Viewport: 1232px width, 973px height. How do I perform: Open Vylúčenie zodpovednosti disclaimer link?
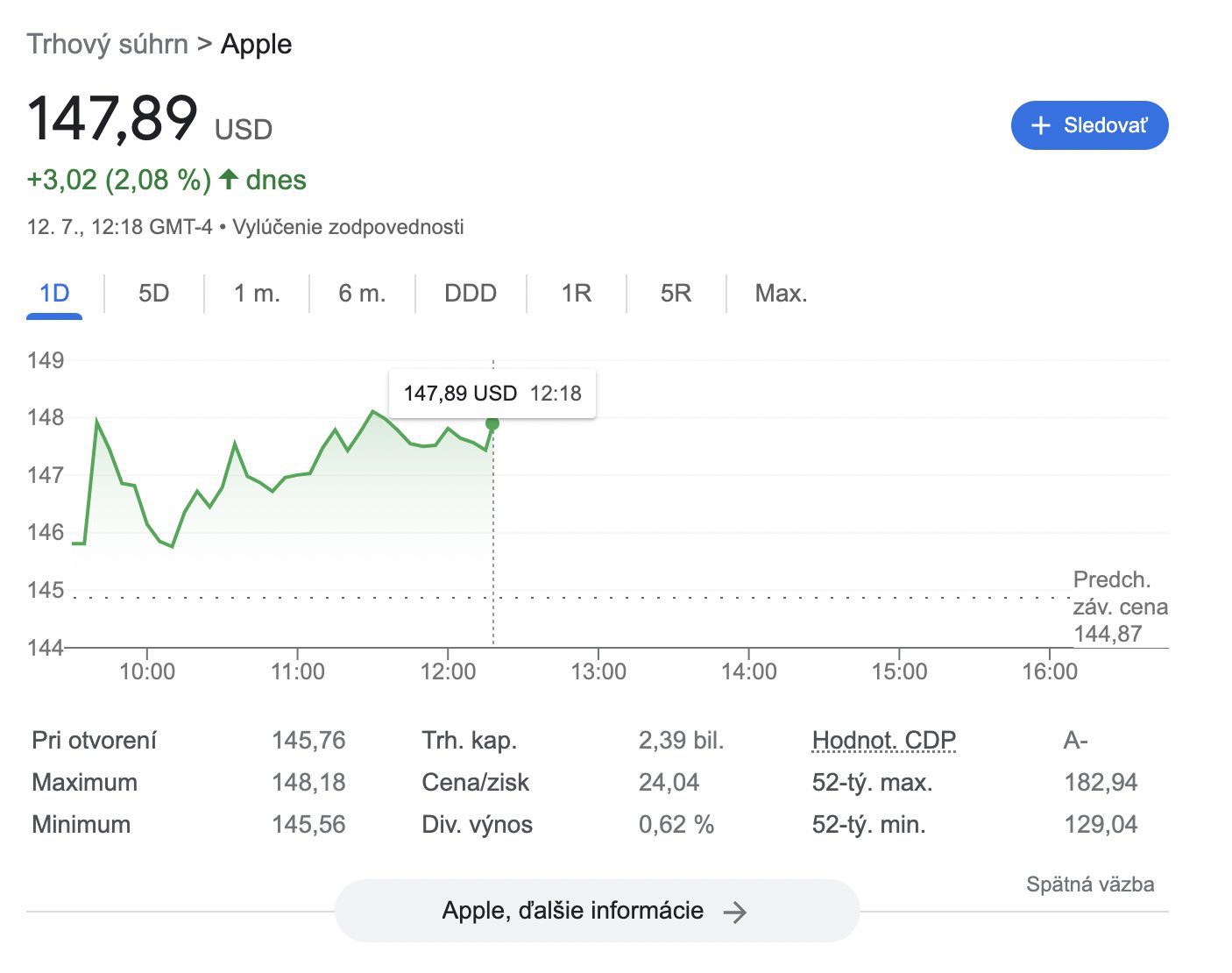tap(348, 227)
